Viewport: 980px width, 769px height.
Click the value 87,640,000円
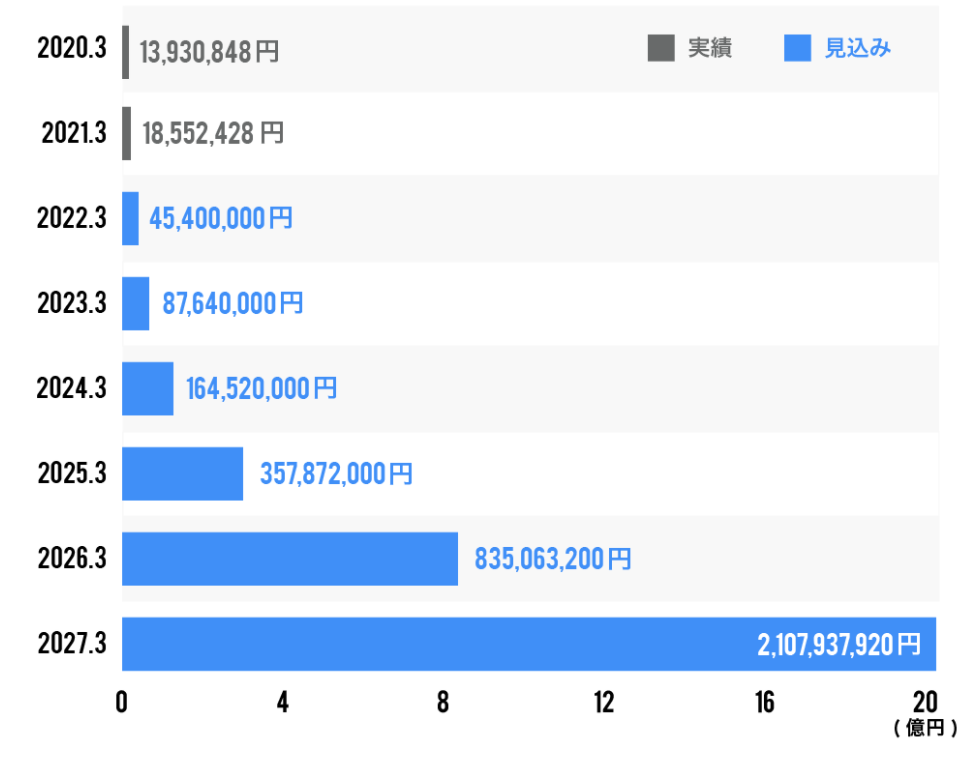point(232,304)
